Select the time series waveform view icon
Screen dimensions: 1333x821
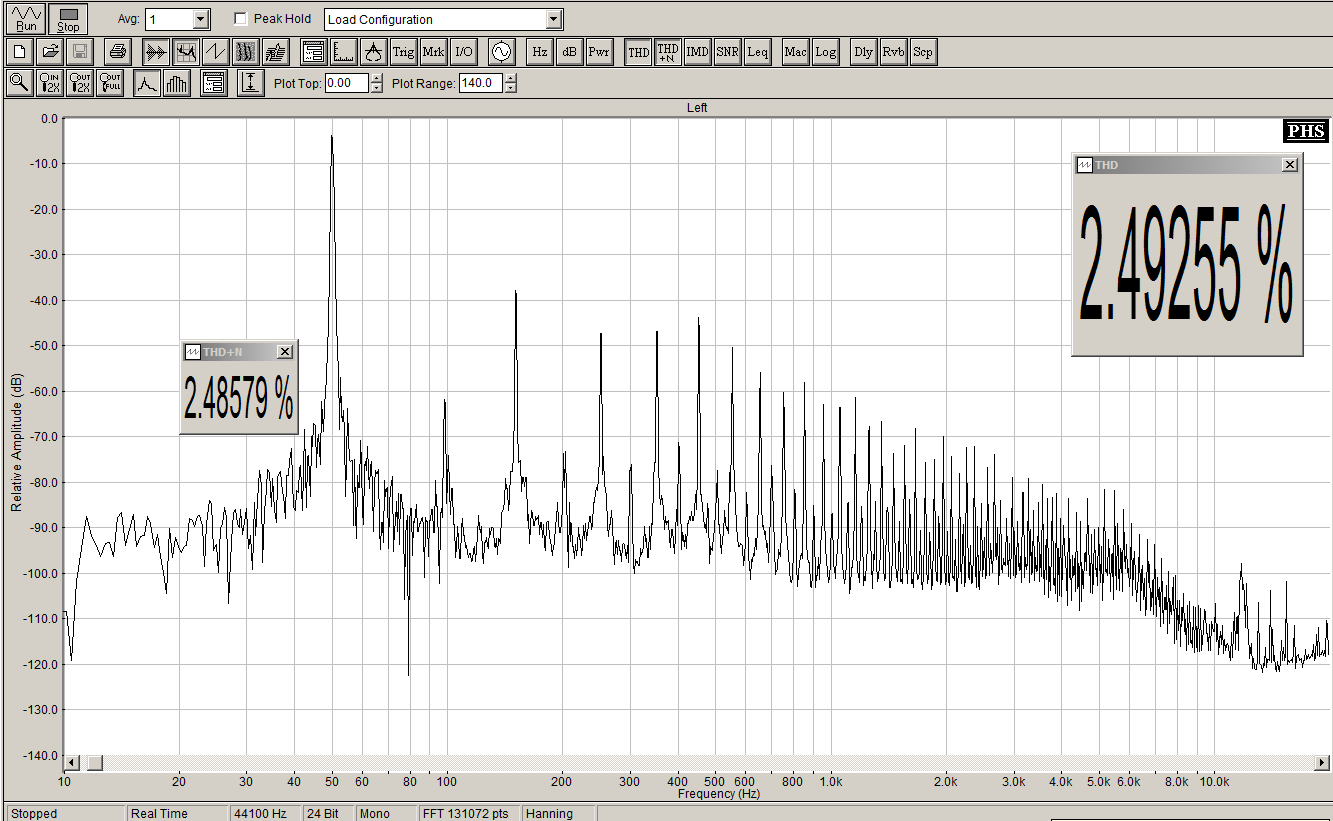tap(156, 52)
